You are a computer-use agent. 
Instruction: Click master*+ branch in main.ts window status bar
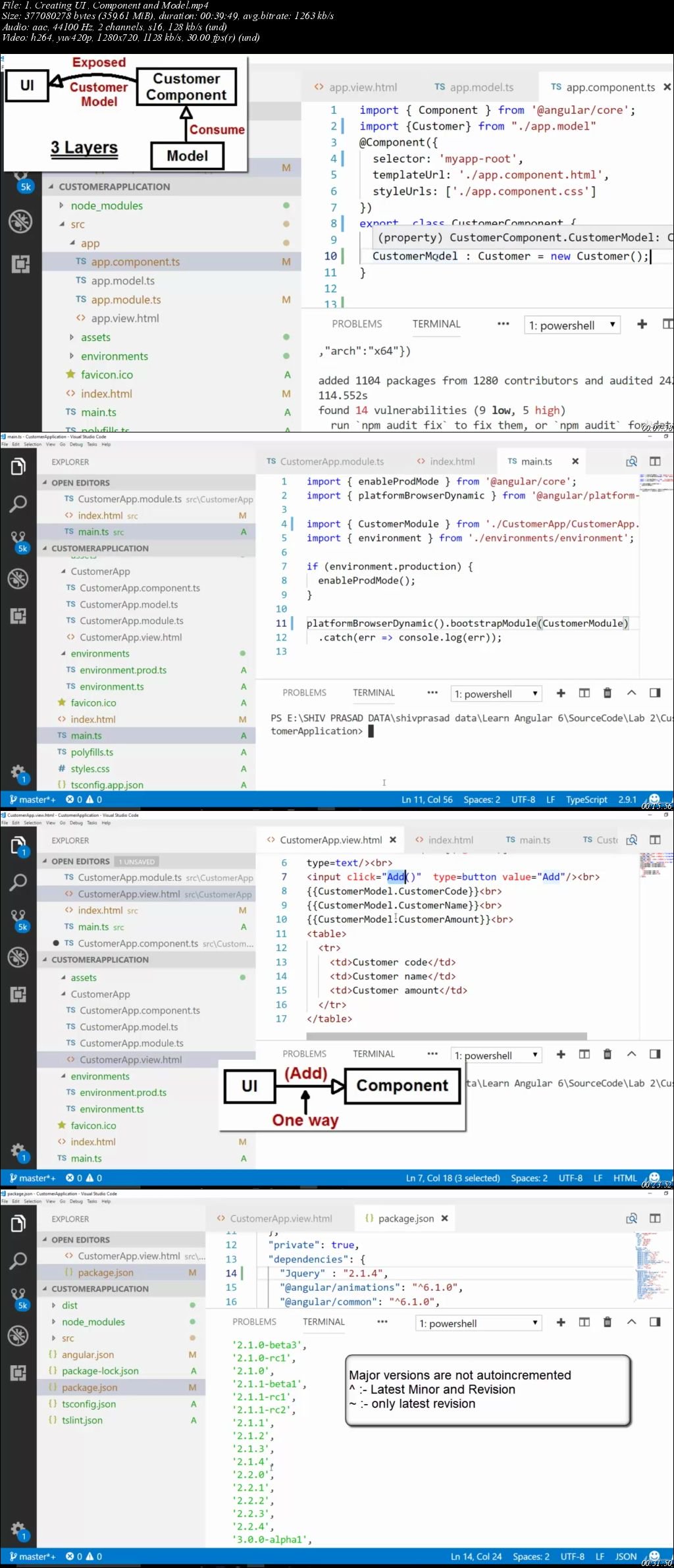[x=33, y=799]
